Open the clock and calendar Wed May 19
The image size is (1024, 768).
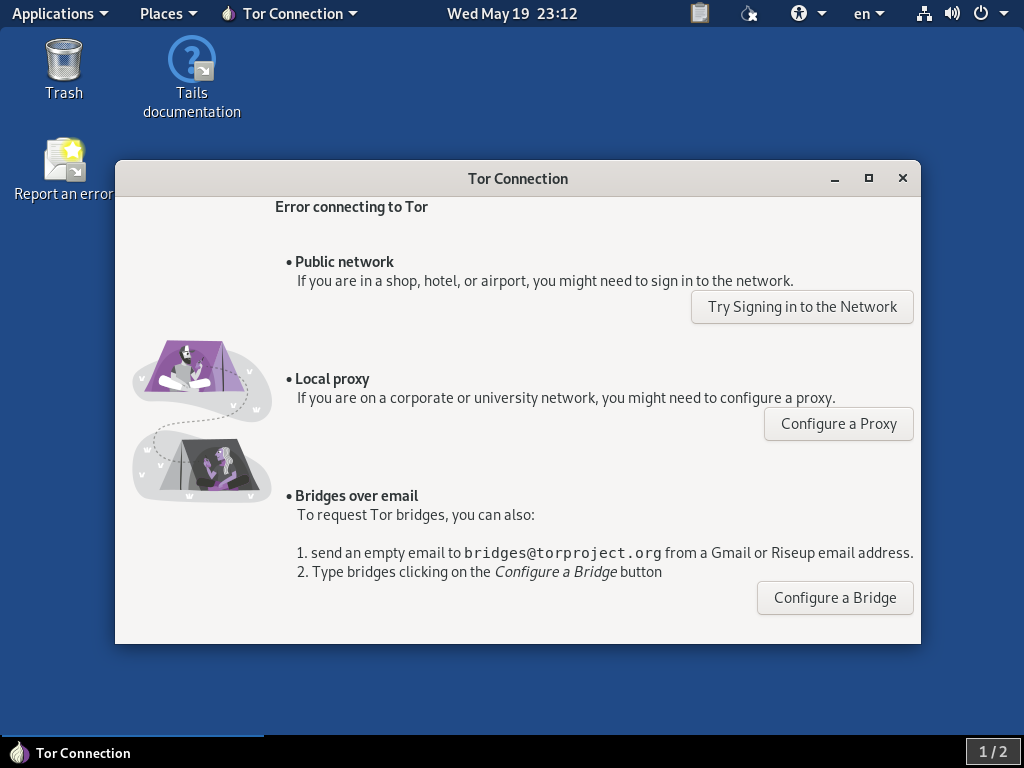tap(512, 13)
